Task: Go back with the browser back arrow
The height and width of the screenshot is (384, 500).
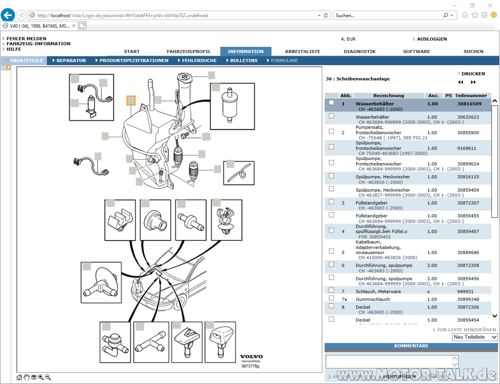Action: (8, 15)
